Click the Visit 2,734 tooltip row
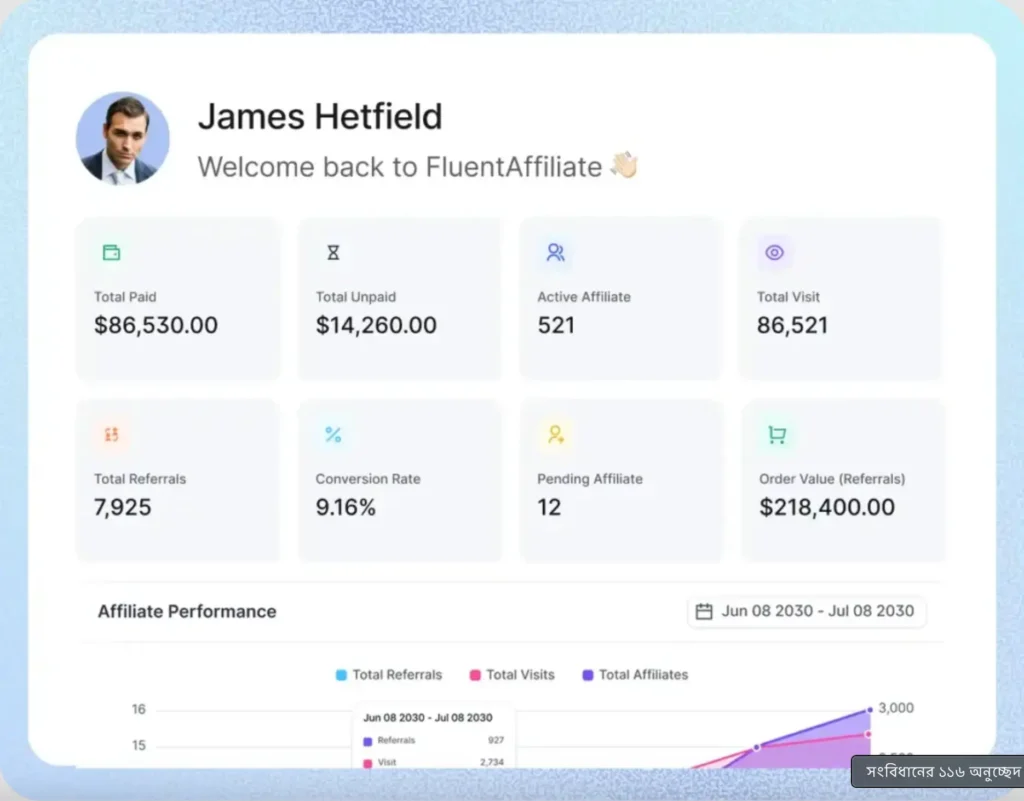This screenshot has width=1024, height=801. point(434,762)
